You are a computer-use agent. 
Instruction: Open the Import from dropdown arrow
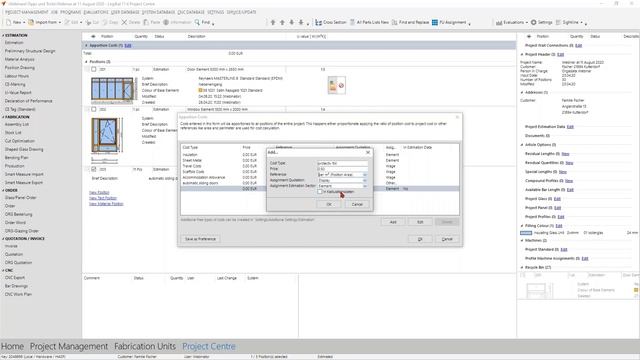point(60,22)
